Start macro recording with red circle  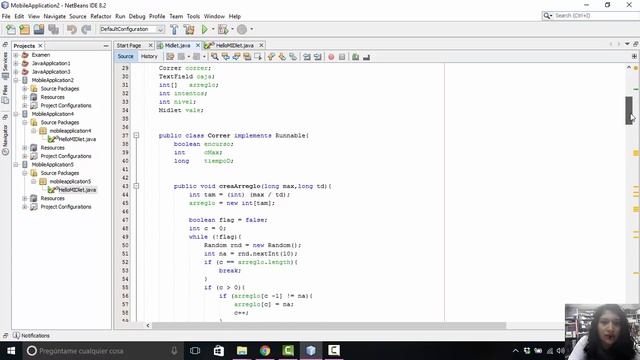(x=331, y=57)
